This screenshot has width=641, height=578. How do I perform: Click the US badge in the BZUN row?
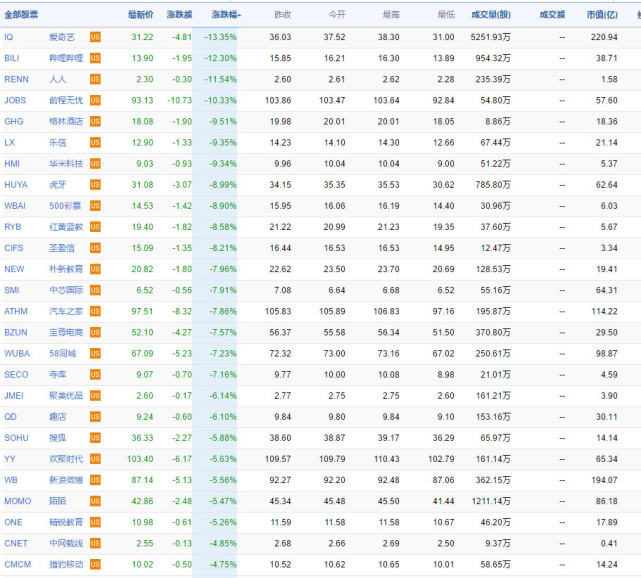95,333
